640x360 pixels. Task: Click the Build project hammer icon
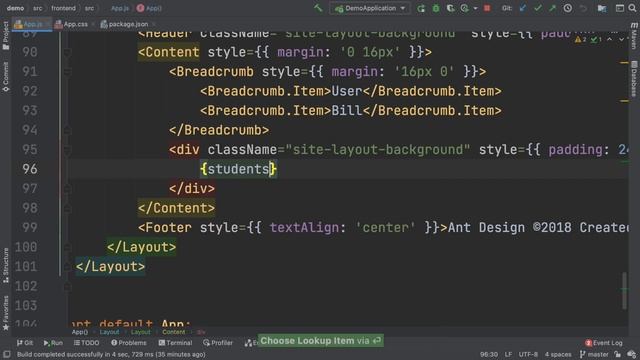318,8
